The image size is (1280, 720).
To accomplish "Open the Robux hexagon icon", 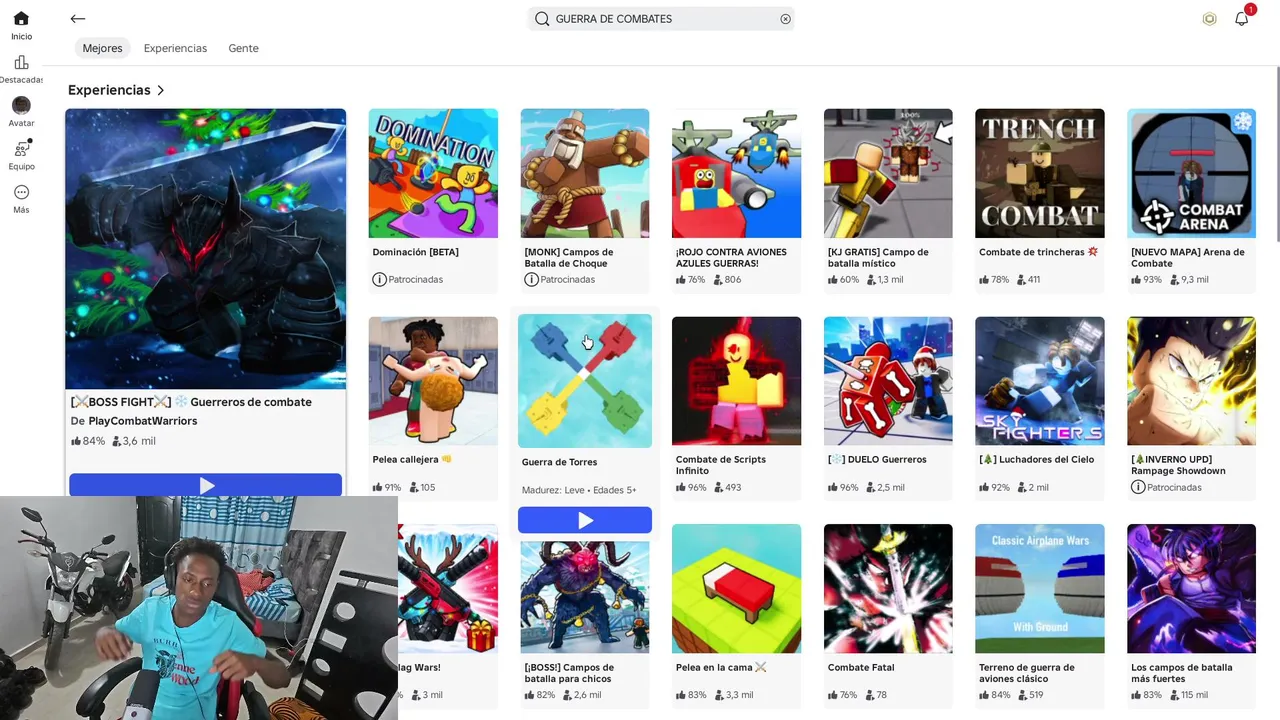I will tap(1210, 19).
